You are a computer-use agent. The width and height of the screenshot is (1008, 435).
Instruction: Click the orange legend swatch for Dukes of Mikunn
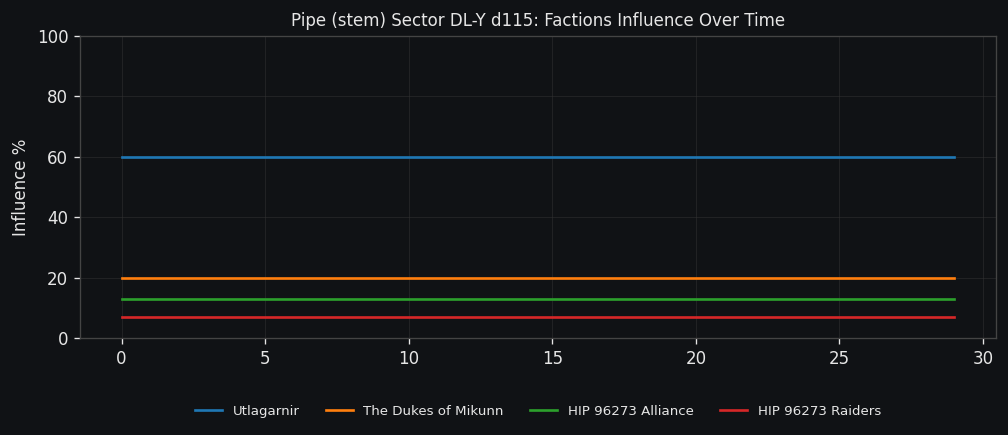point(340,411)
